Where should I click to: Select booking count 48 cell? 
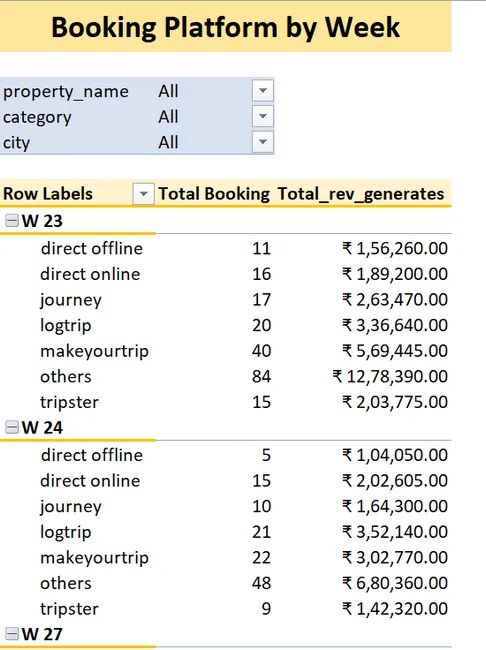pos(261,583)
